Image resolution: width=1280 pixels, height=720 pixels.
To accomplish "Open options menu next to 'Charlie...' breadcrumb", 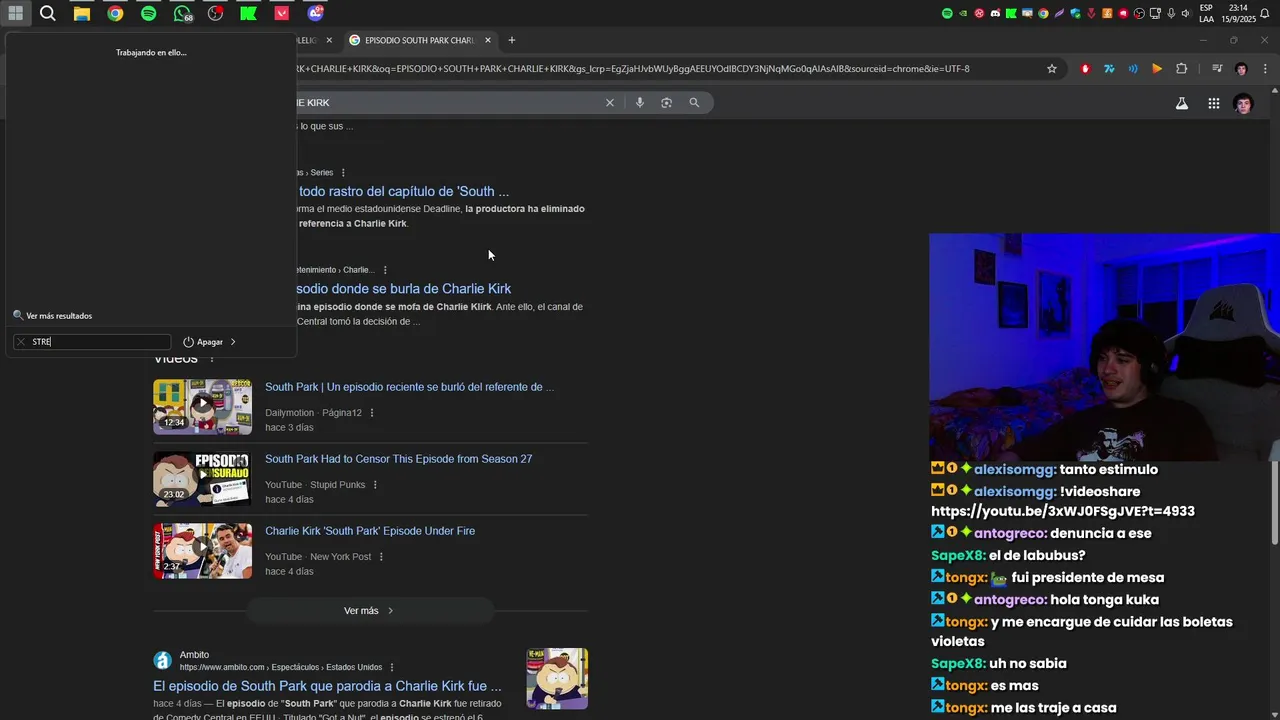I will pos(385,270).
